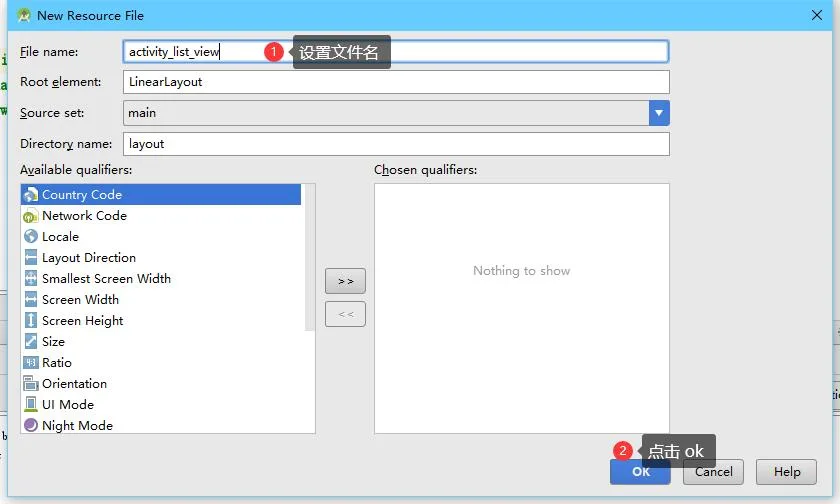Choose the Night Mode moon icon
This screenshot has height=504, width=840.
tap(31, 425)
